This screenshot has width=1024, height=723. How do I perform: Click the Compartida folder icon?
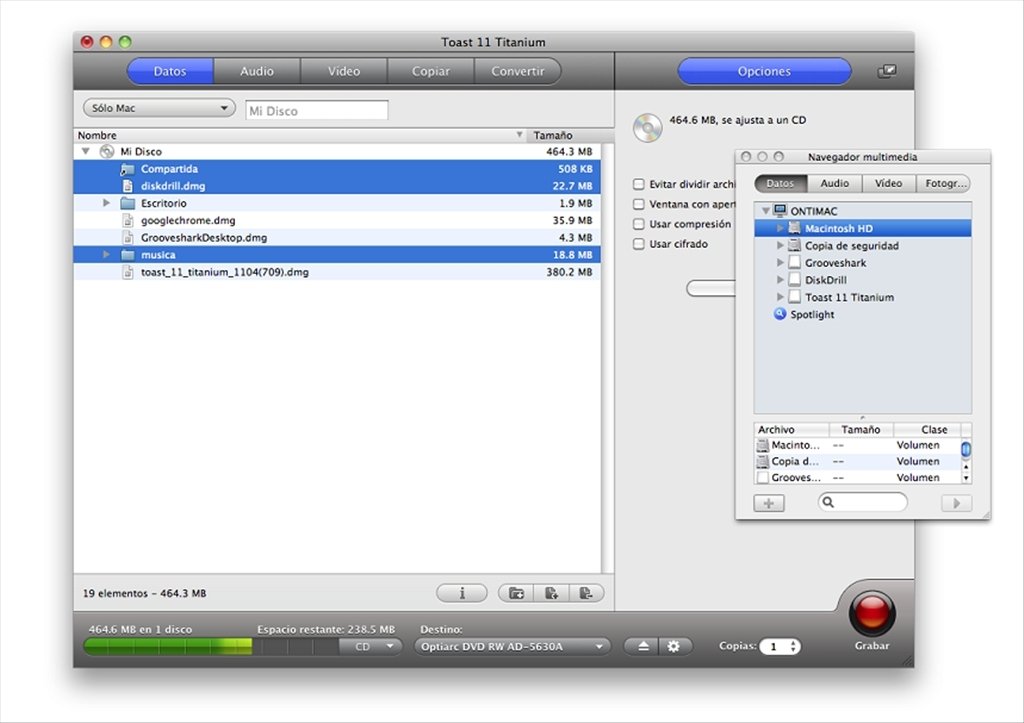127,169
